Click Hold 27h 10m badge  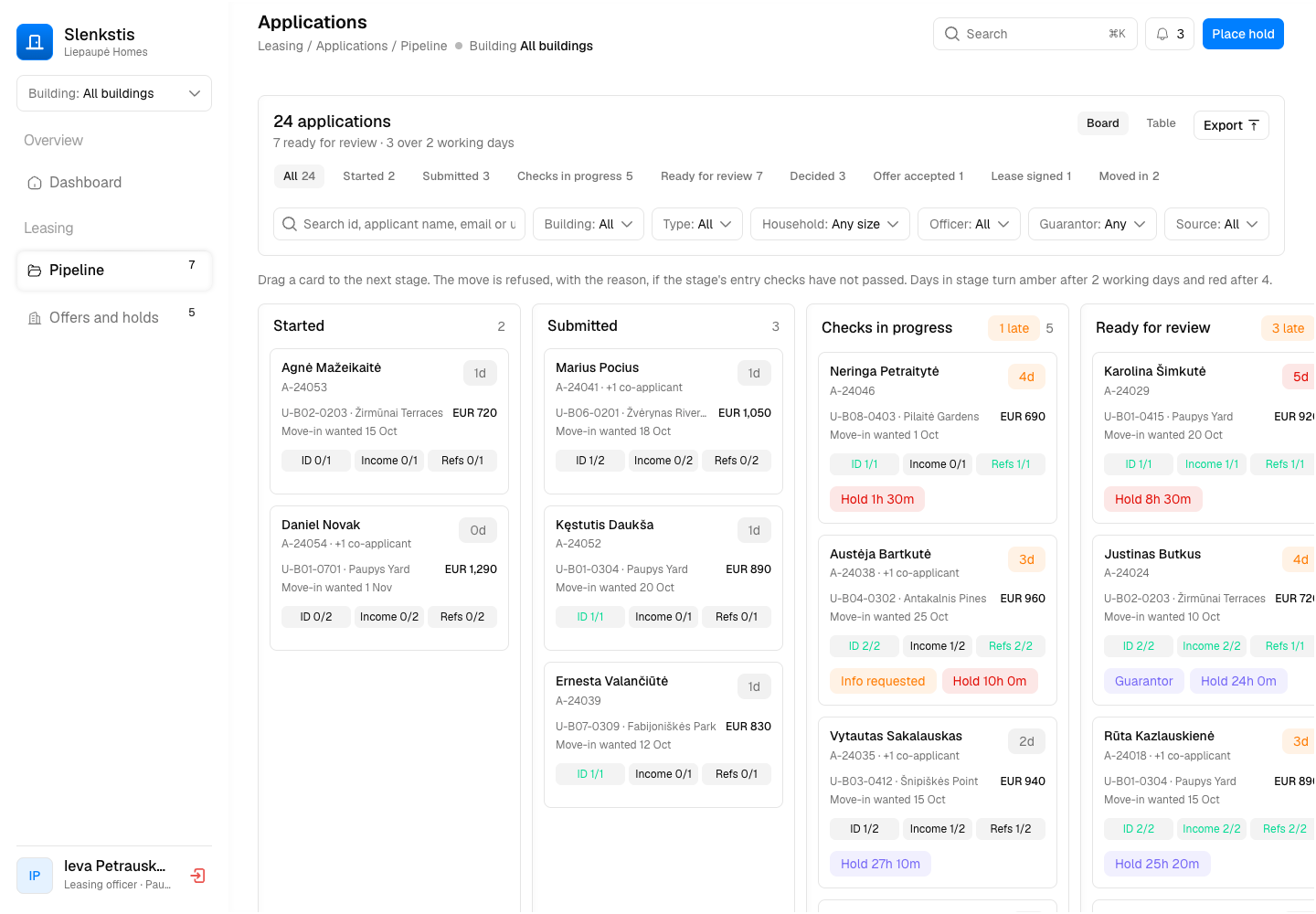880,864
